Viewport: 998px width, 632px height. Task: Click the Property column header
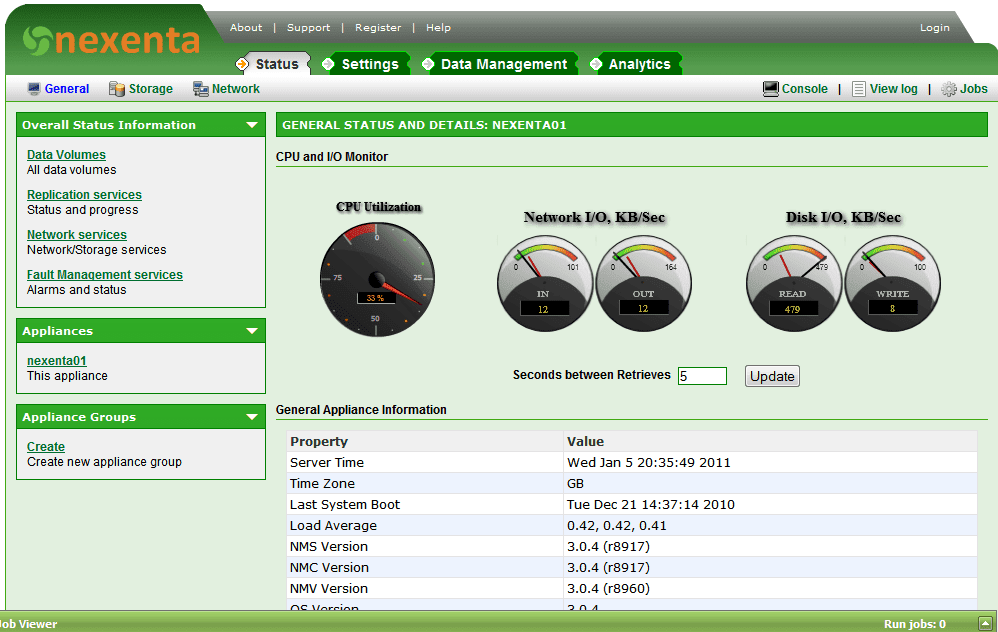point(319,442)
